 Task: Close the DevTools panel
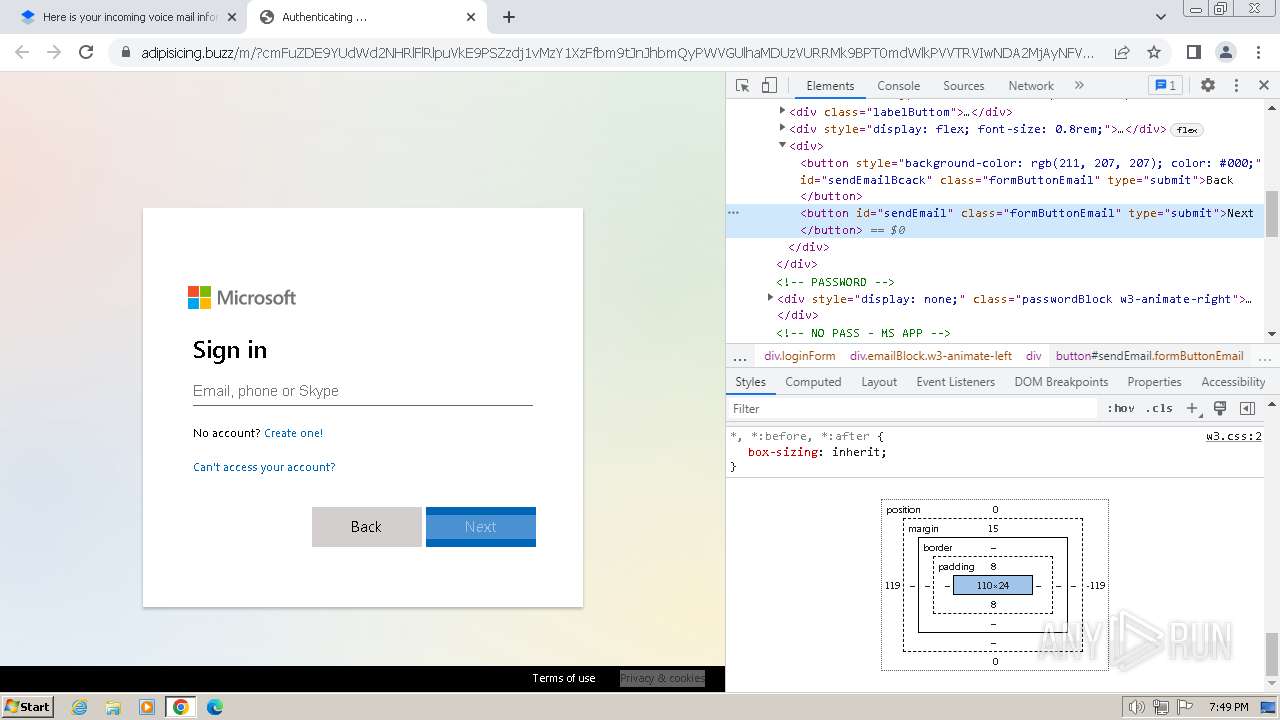click(x=1264, y=86)
